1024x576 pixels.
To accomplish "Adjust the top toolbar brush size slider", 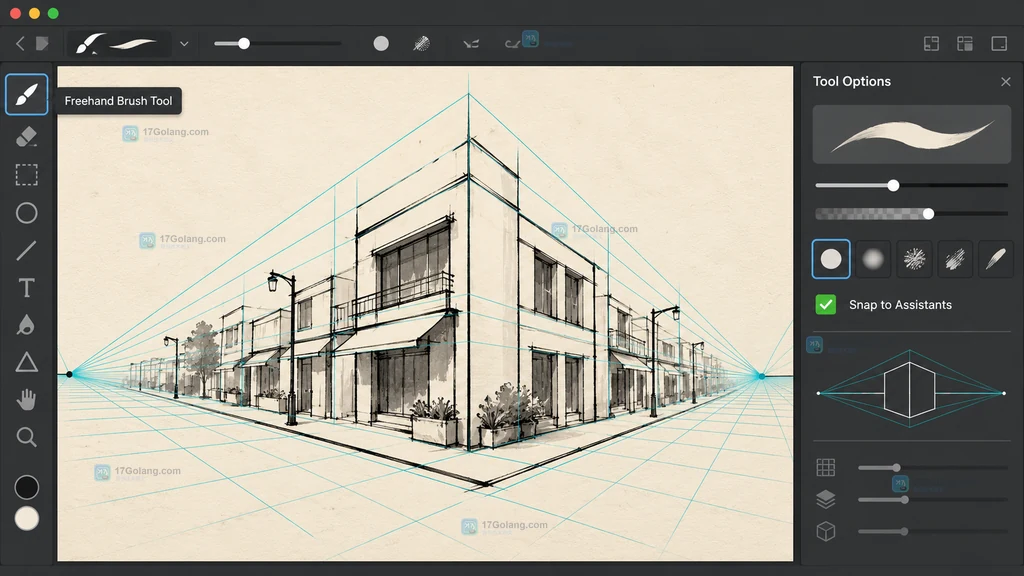I will [x=278, y=44].
